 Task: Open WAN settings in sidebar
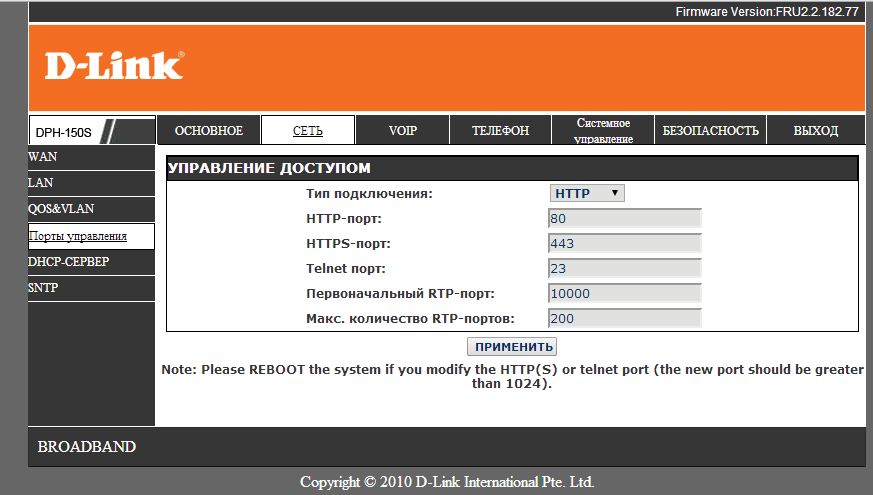[91, 157]
